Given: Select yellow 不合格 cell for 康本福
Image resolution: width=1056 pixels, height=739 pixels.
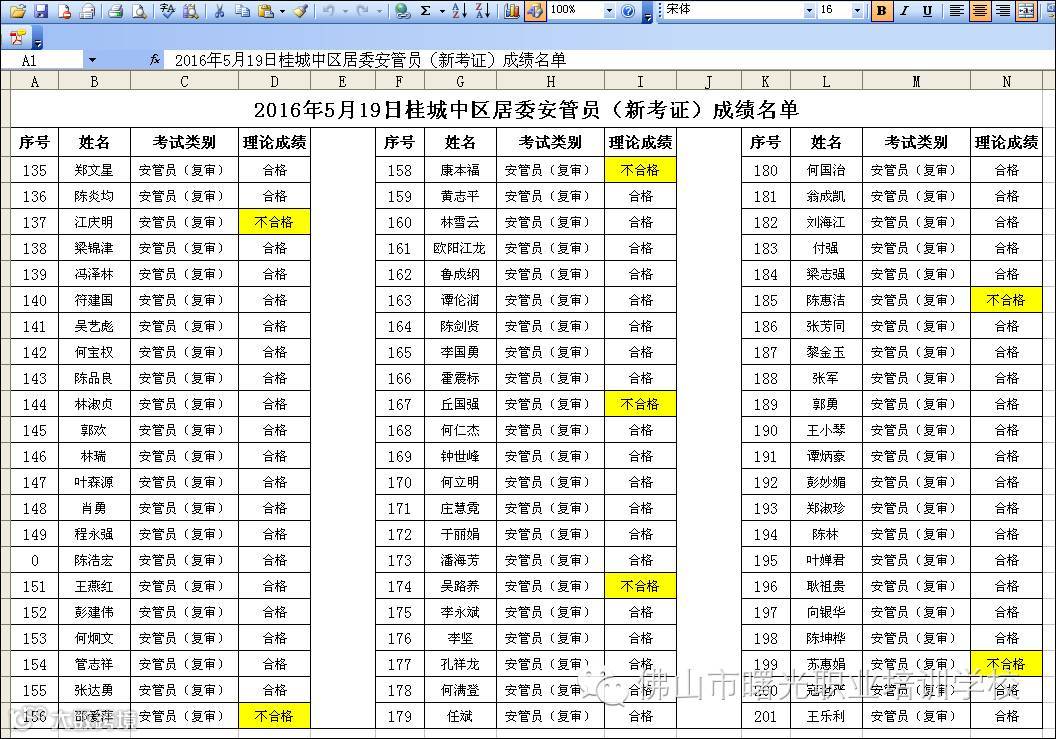Looking at the screenshot, I should pos(640,170).
